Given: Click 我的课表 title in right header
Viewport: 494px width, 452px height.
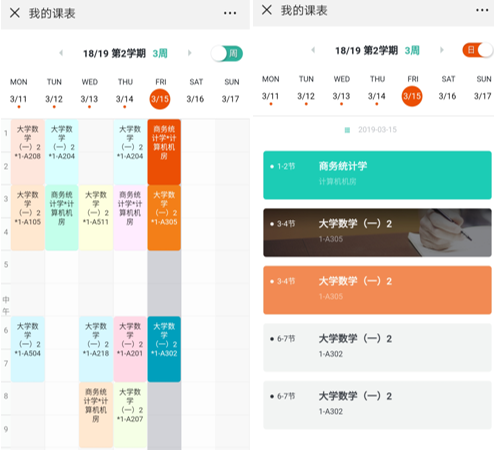Looking at the screenshot, I should (304, 10).
